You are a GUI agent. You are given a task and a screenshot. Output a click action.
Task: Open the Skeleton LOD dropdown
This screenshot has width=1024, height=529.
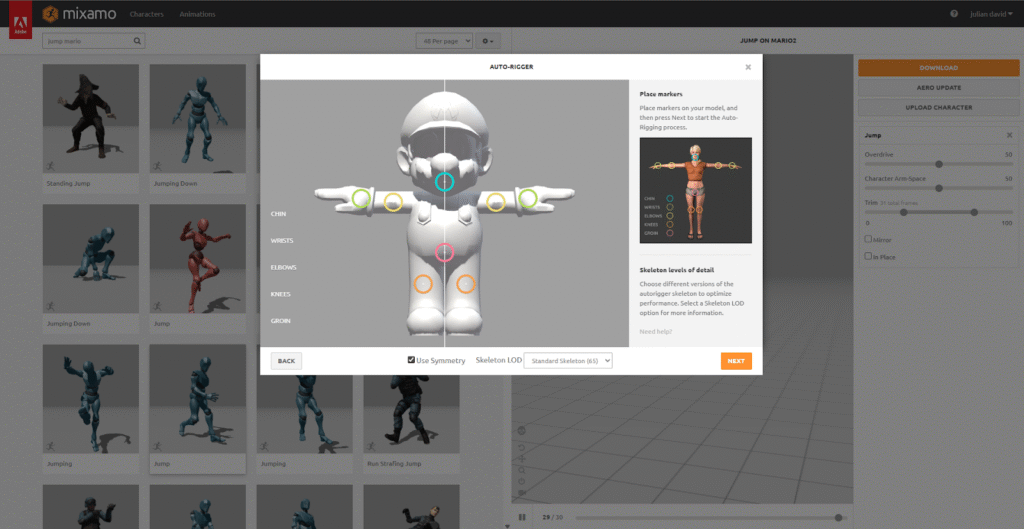coord(567,360)
